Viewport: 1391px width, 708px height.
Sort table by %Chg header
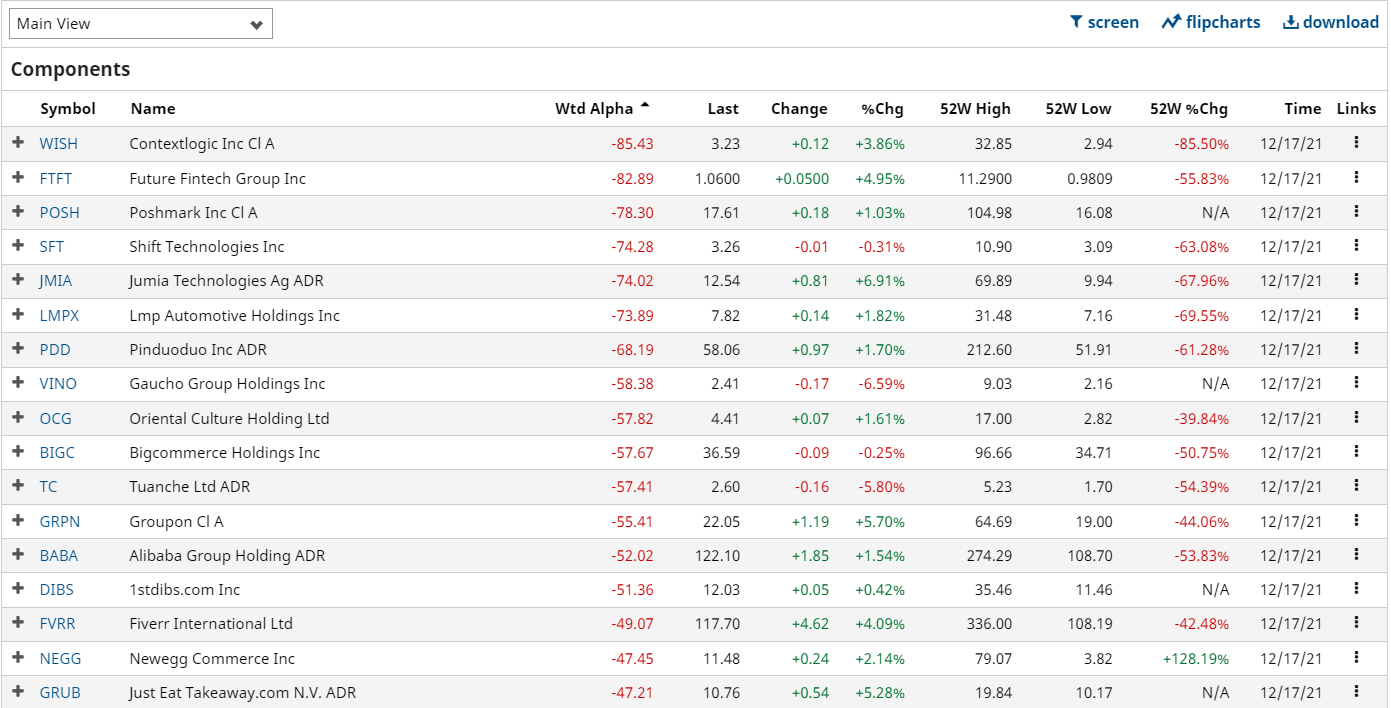pos(882,109)
